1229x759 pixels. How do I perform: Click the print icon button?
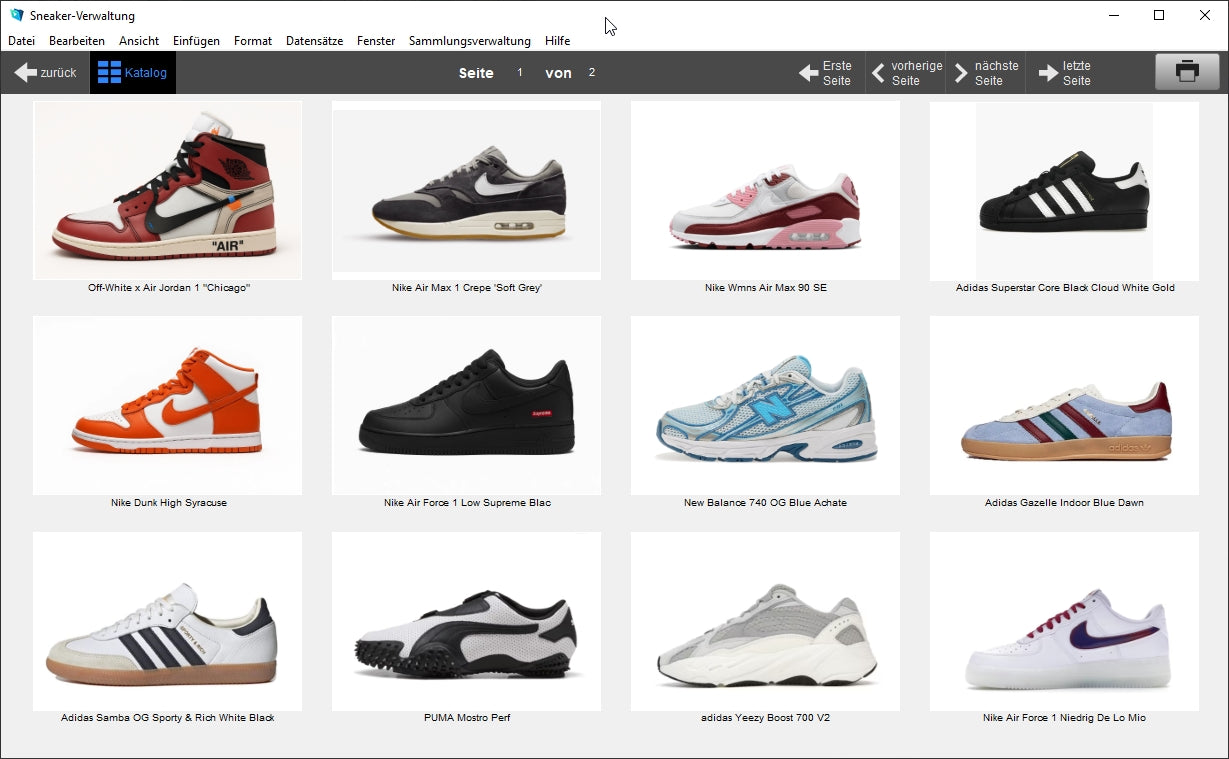[x=1186, y=72]
